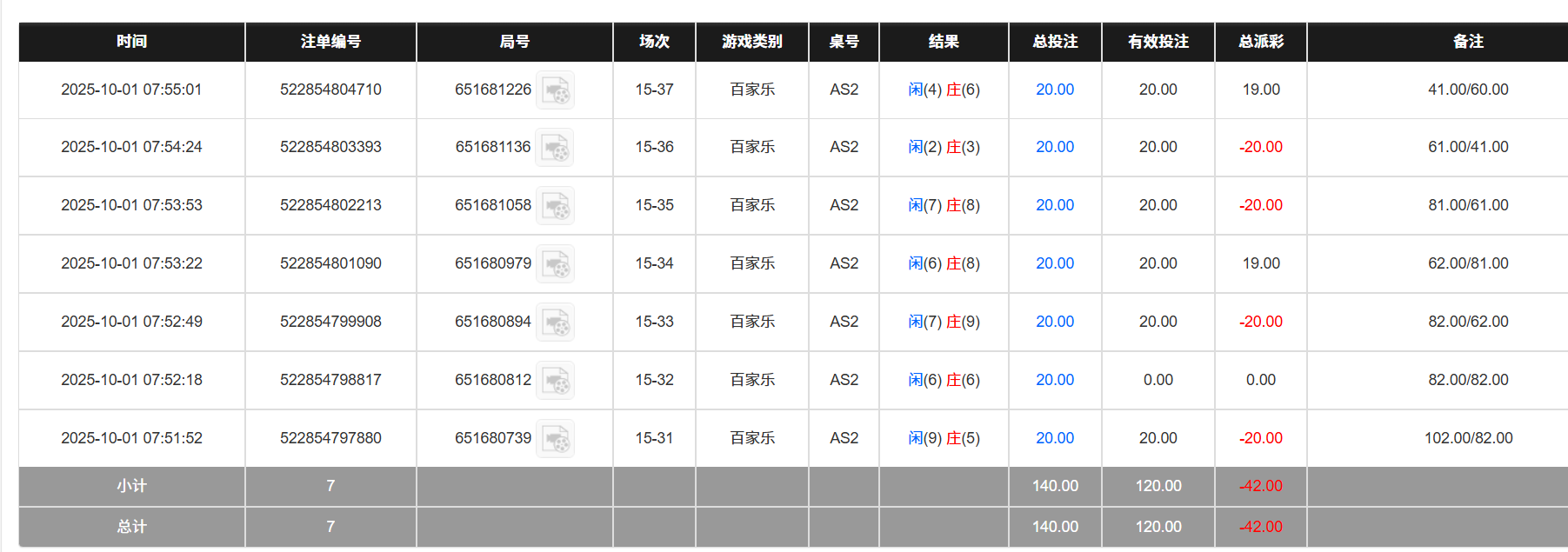Open the video for round 651680812
Viewport: 1568px width, 552px height.
557,380
